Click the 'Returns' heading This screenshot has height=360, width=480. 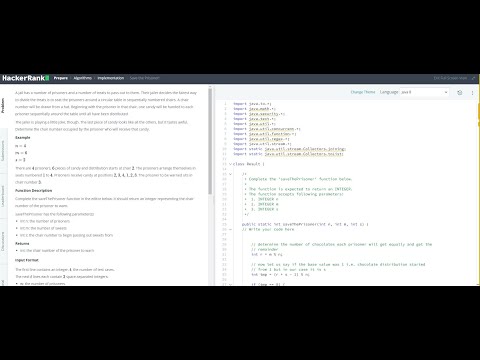22,243
